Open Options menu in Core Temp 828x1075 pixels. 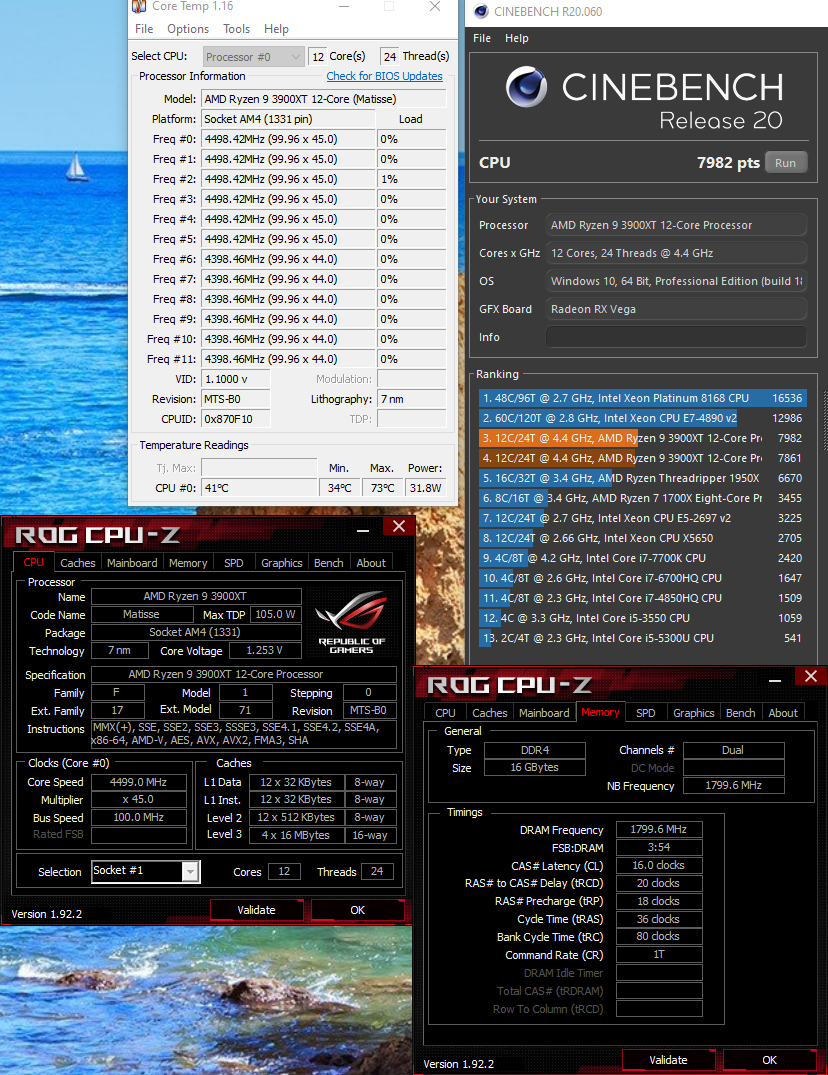[188, 29]
